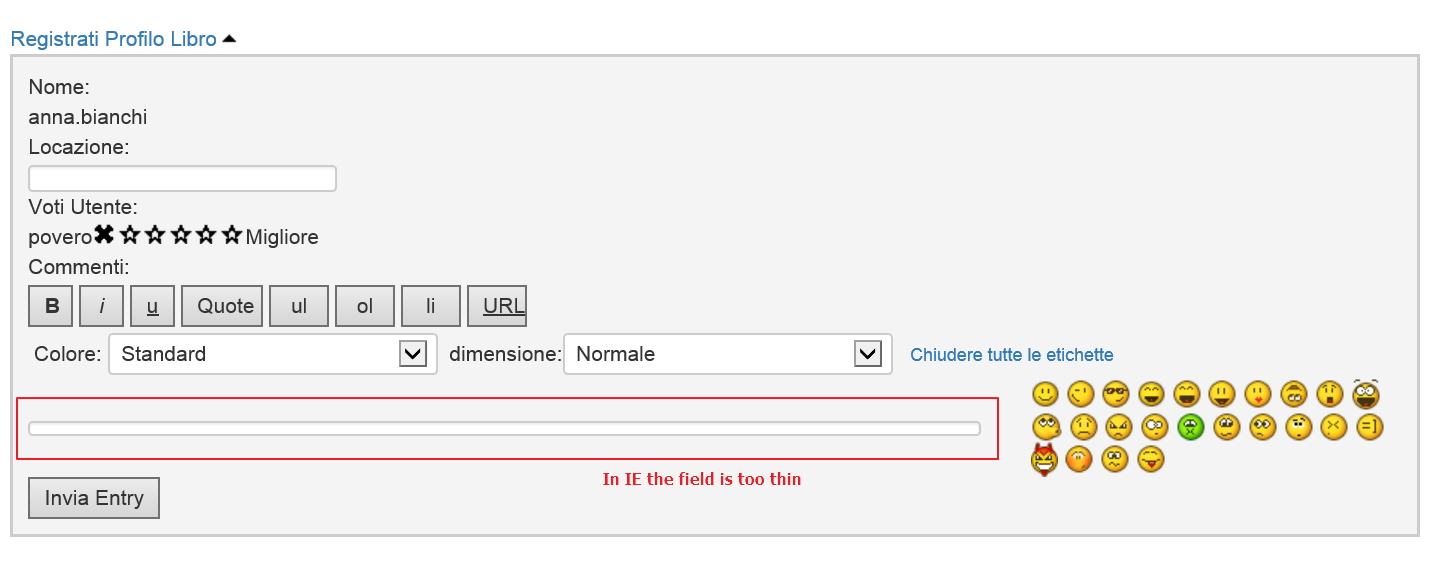Insert the sunglasses smiley emoticon
1439x566 pixels.
(x=1115, y=394)
